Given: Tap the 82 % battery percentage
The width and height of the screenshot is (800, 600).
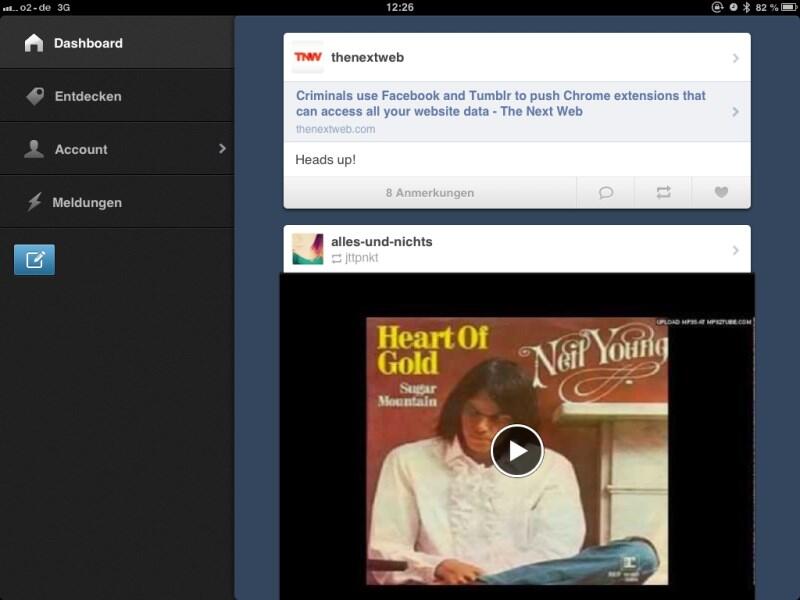Looking at the screenshot, I should coord(767,7).
